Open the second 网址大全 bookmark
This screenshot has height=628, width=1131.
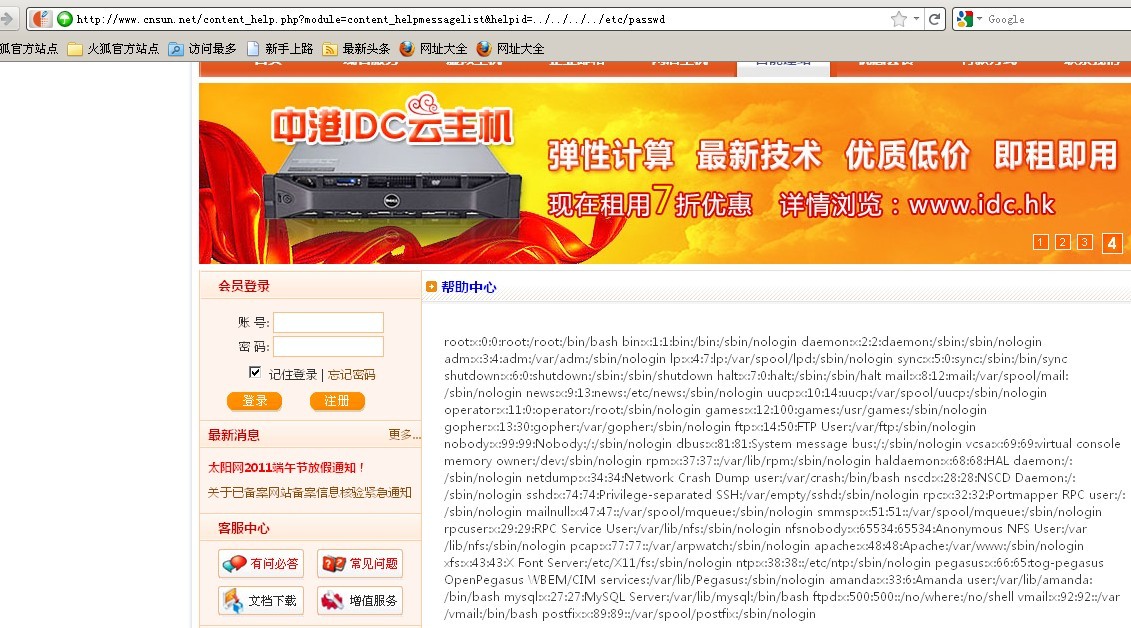(511, 49)
